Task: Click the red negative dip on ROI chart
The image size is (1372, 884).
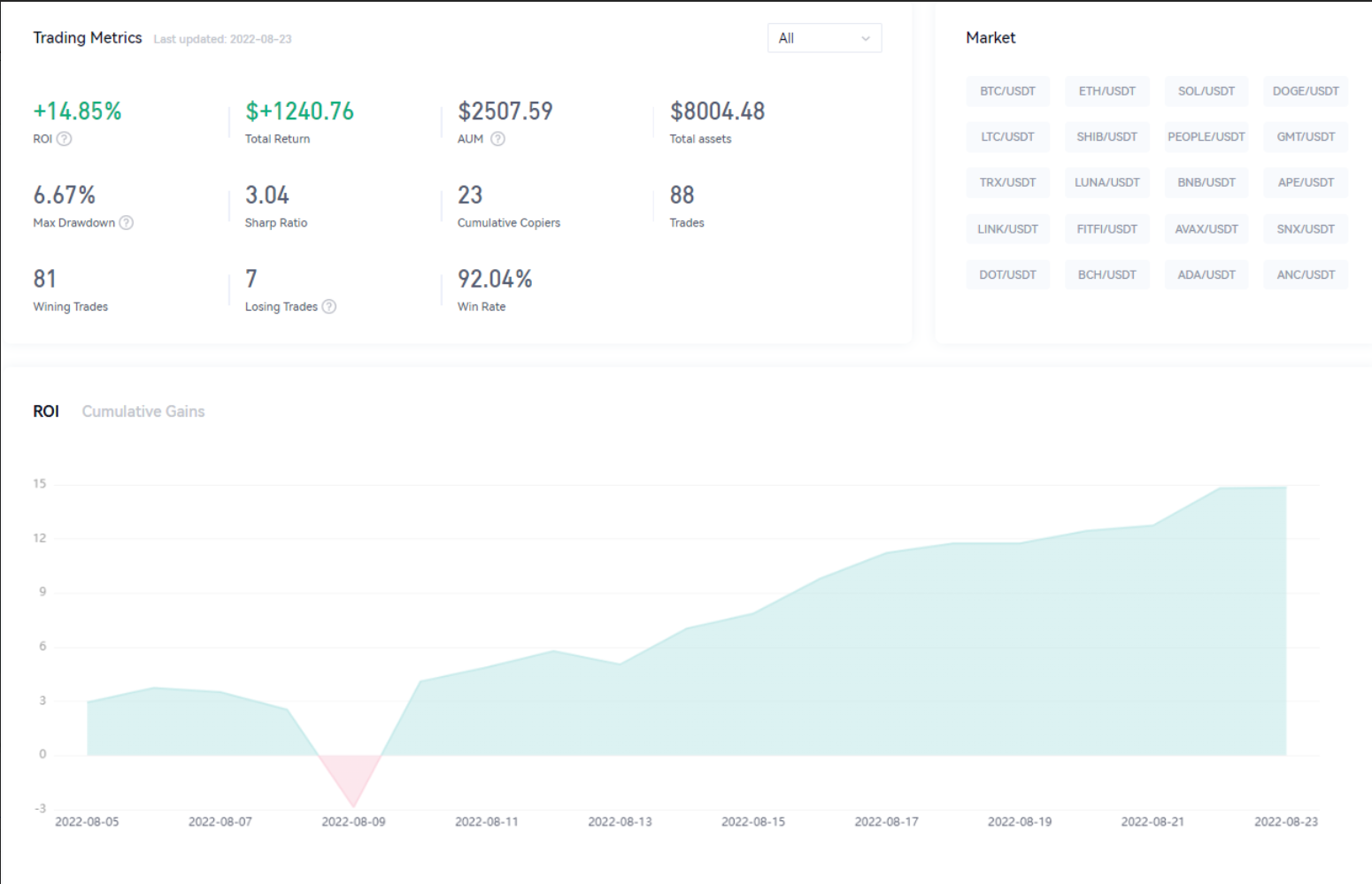Action: click(351, 777)
